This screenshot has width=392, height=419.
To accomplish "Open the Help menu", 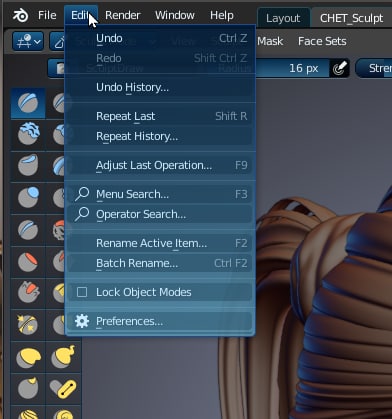I will point(222,15).
